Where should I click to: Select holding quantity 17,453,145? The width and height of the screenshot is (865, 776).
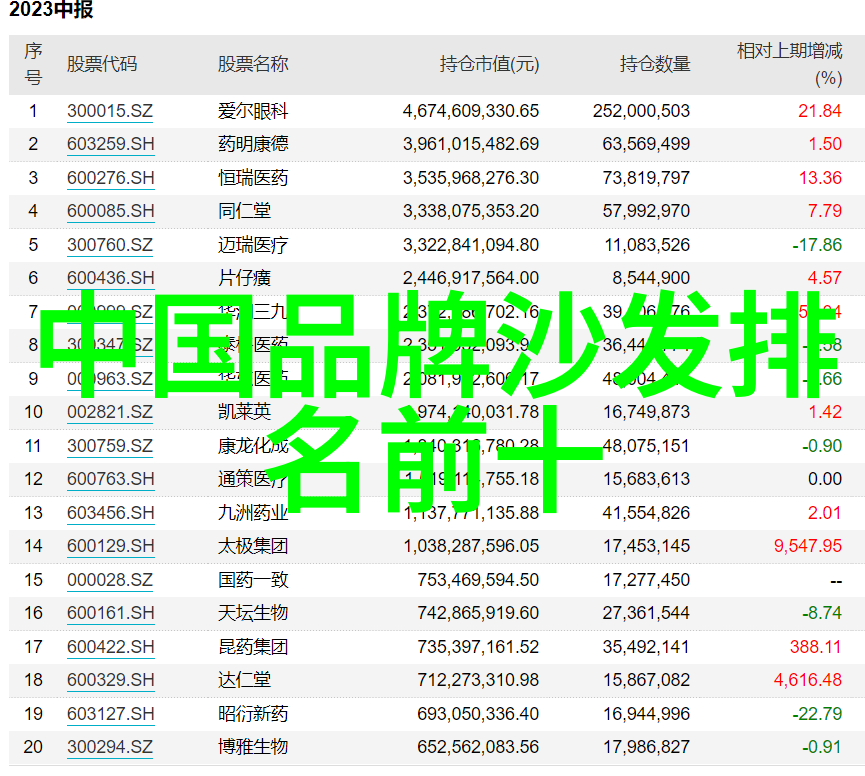(647, 546)
